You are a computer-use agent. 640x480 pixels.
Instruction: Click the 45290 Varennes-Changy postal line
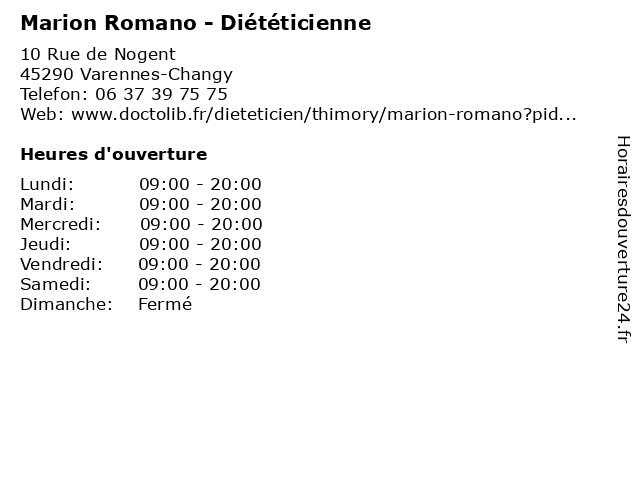(127, 75)
